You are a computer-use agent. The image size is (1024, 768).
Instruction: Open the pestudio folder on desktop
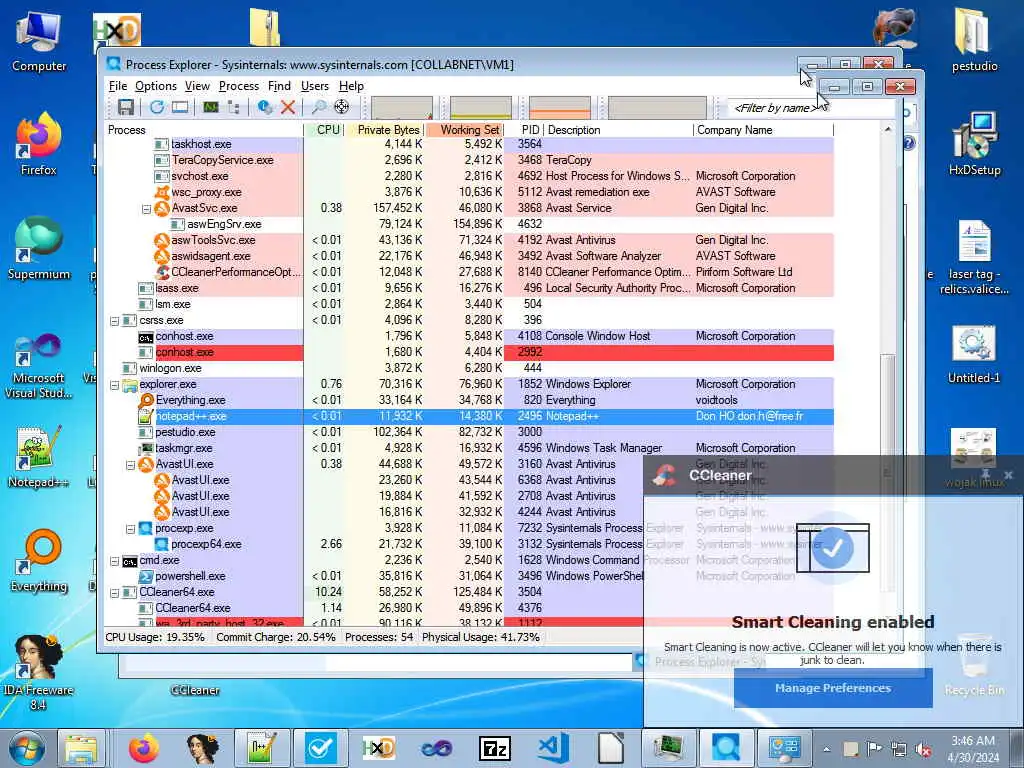pyautogui.click(x=974, y=39)
